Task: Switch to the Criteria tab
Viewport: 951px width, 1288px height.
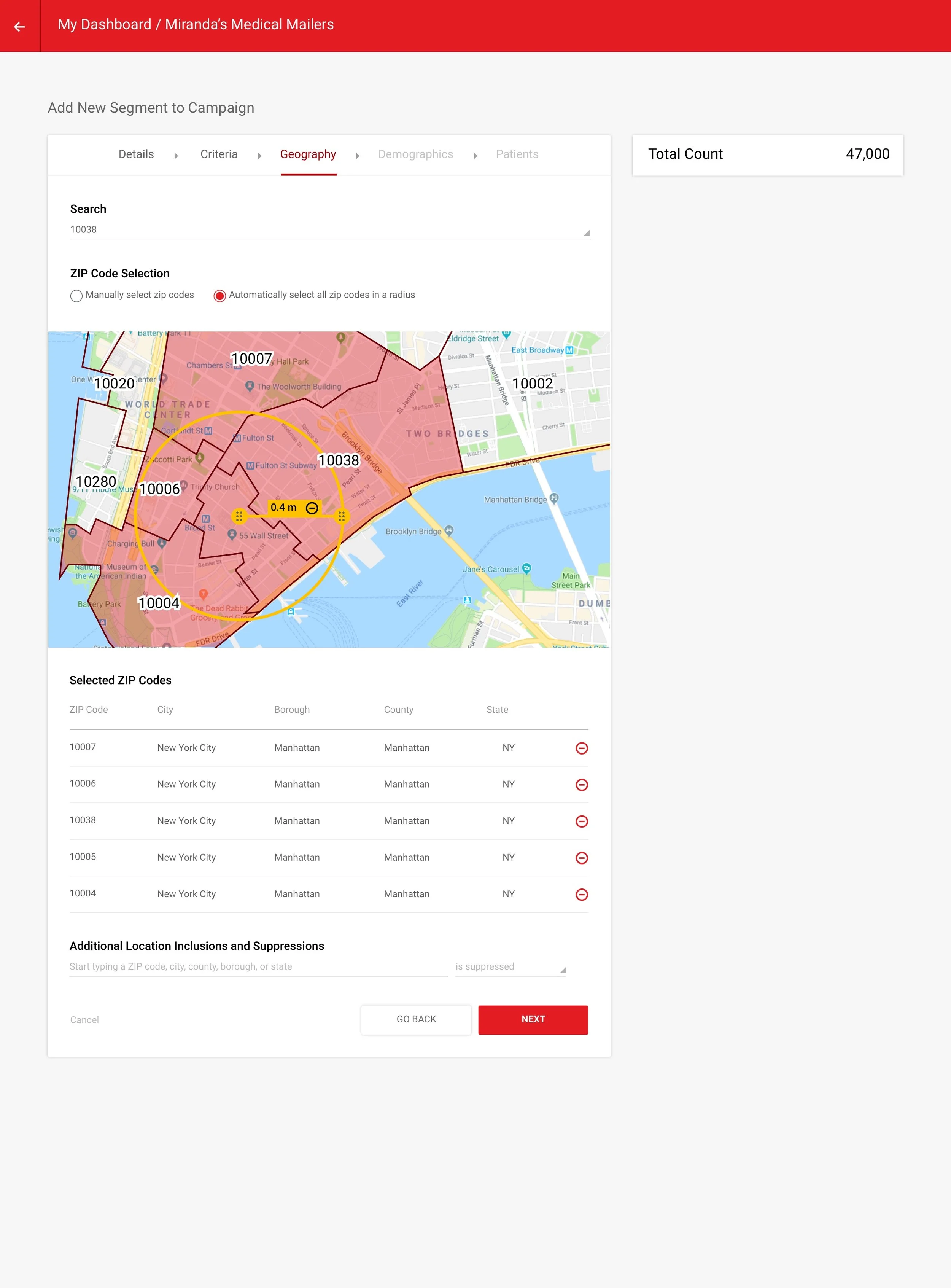Action: click(219, 154)
